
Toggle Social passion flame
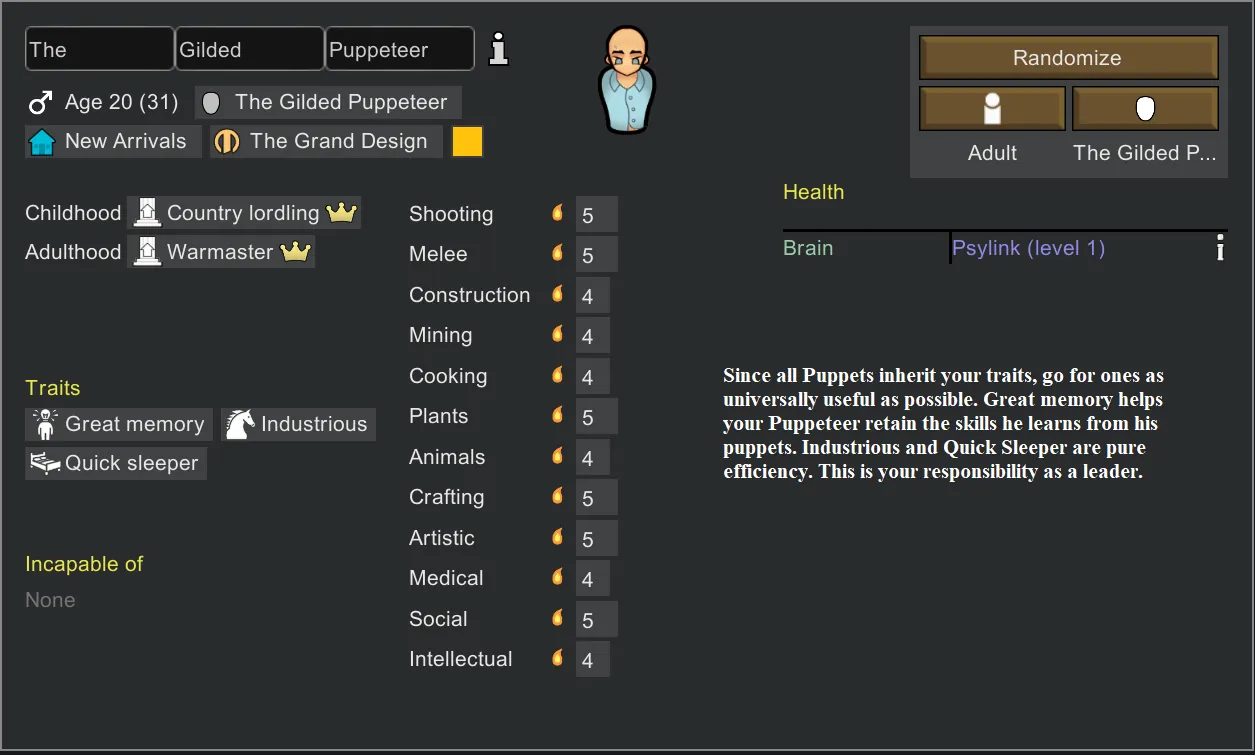[x=557, y=618]
